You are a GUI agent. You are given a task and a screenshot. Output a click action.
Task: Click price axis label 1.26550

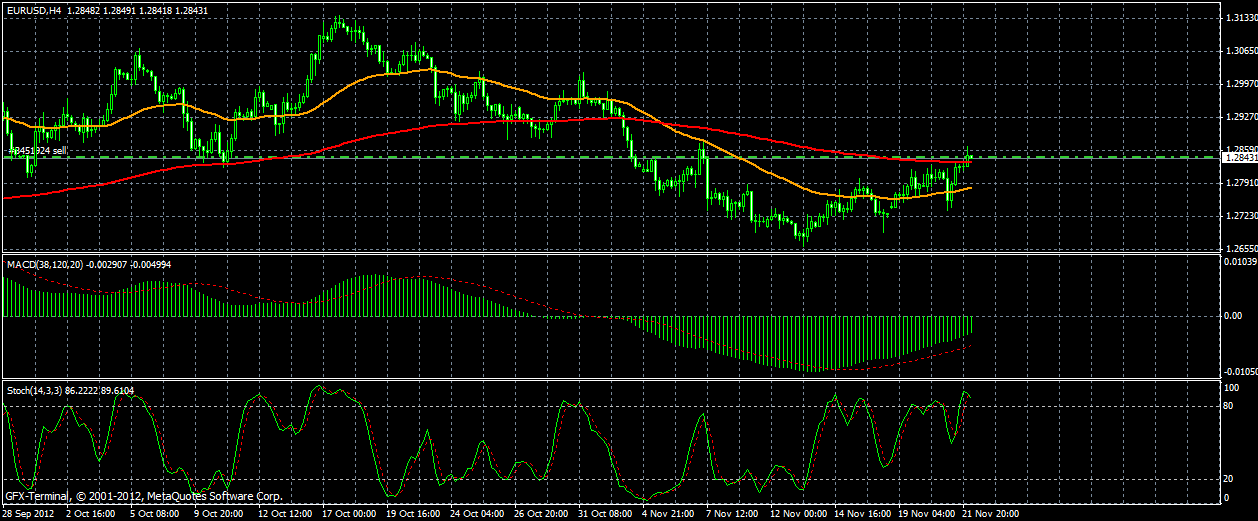point(1242,249)
